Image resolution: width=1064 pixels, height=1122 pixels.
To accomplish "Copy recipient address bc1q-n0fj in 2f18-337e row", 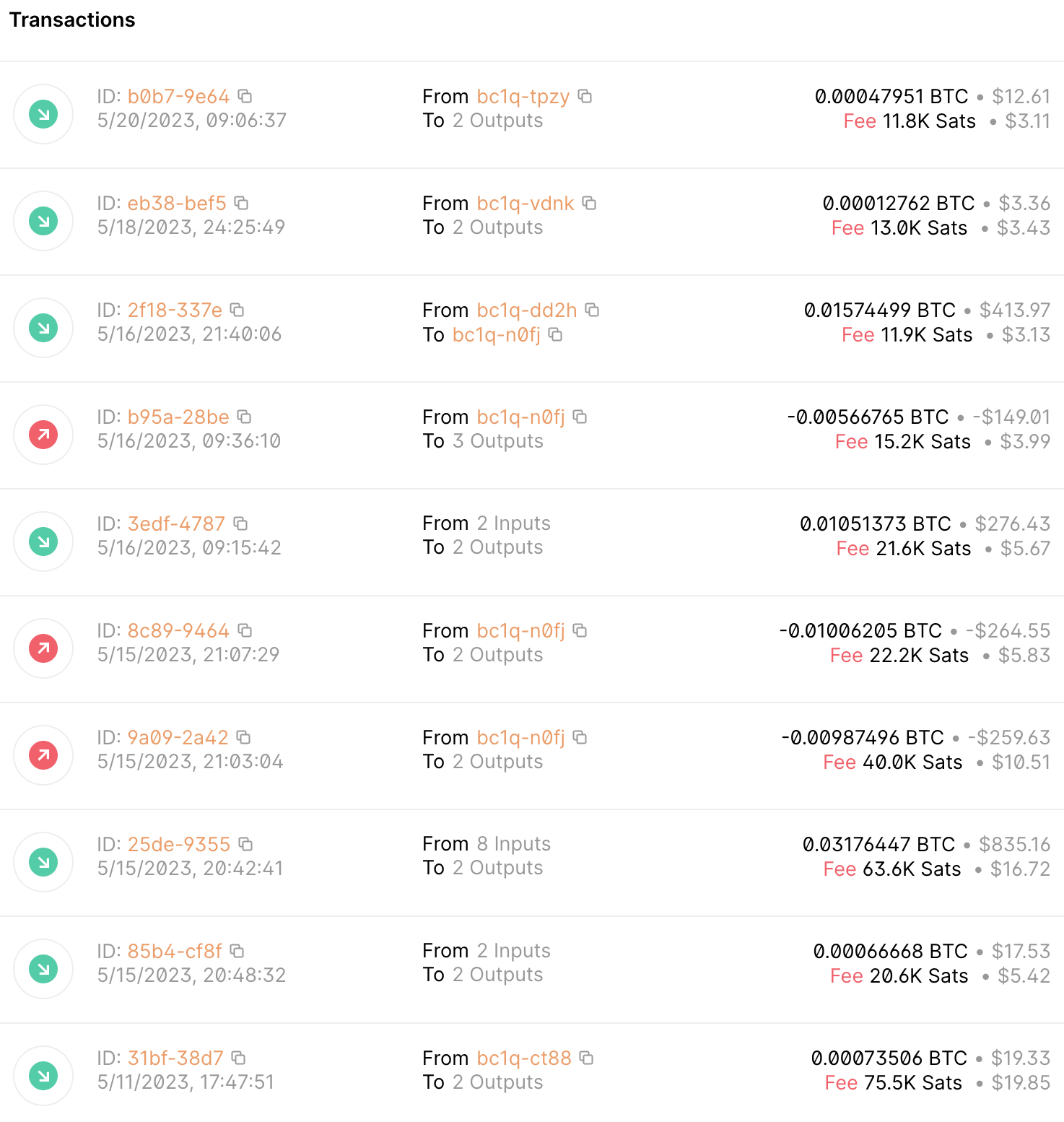I will pyautogui.click(x=556, y=334).
